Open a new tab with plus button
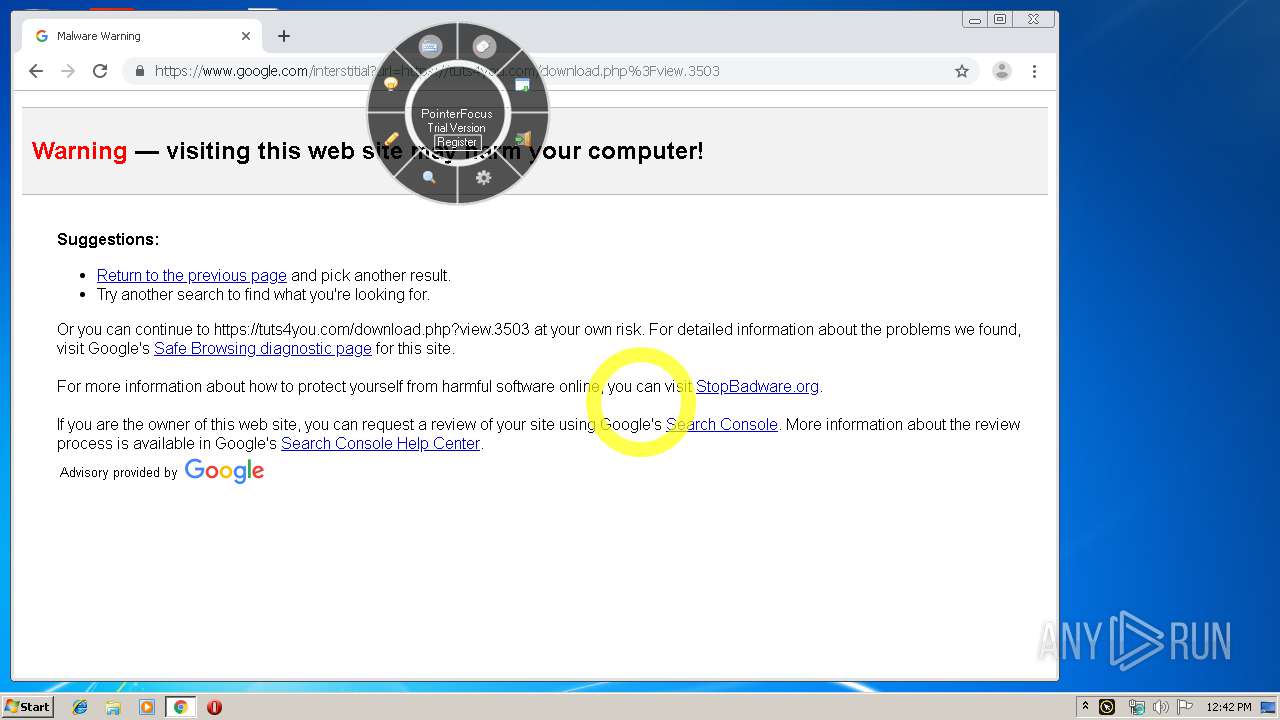 (x=284, y=36)
